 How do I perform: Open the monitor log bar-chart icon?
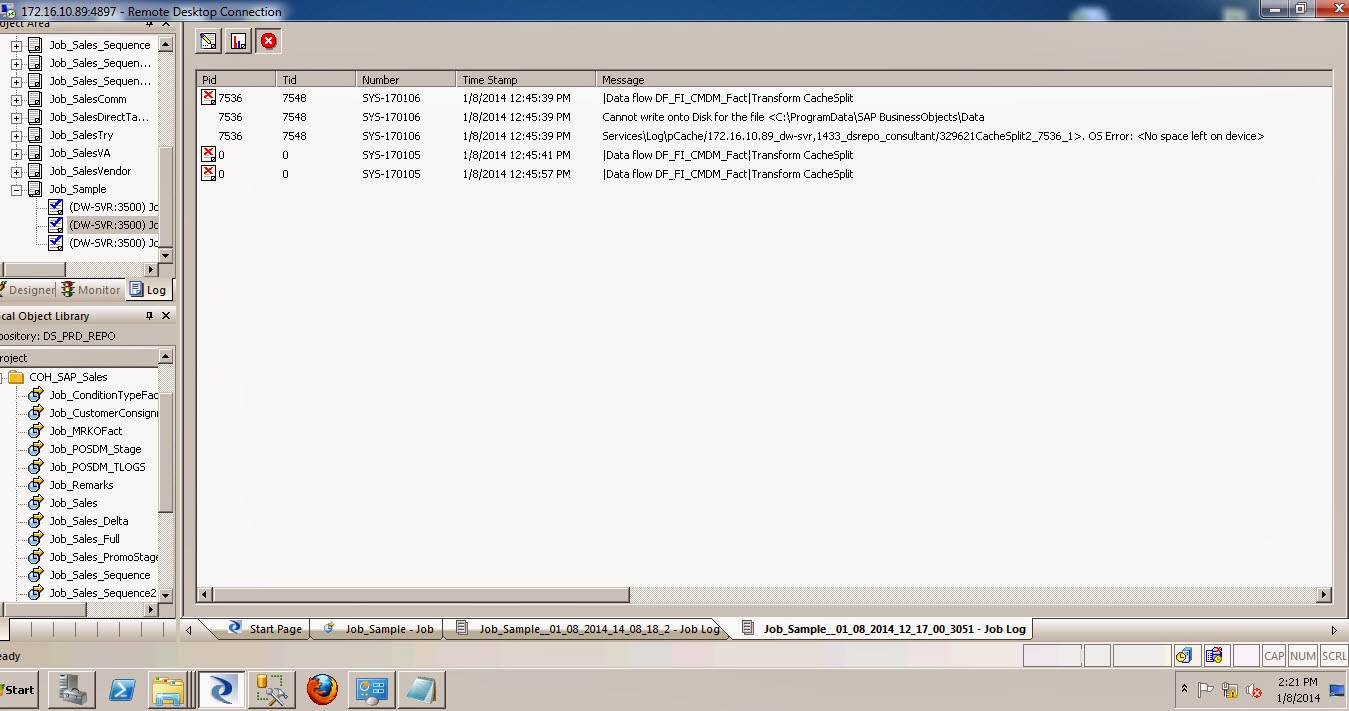click(x=237, y=41)
